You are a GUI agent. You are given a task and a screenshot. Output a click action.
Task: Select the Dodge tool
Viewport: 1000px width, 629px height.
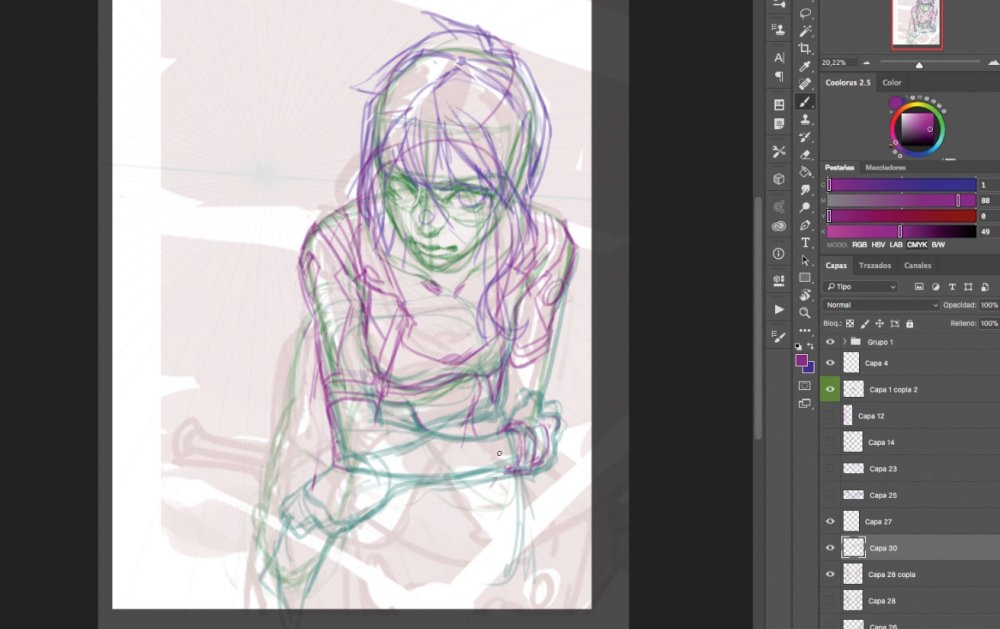coord(805,207)
